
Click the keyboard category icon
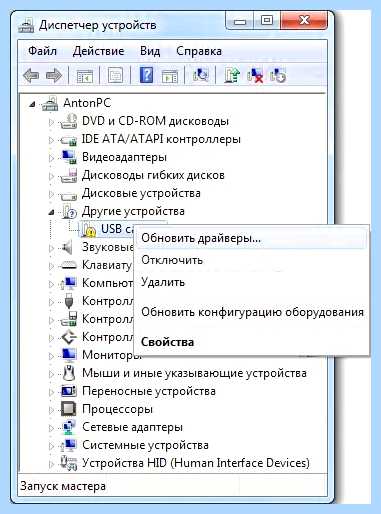69,266
